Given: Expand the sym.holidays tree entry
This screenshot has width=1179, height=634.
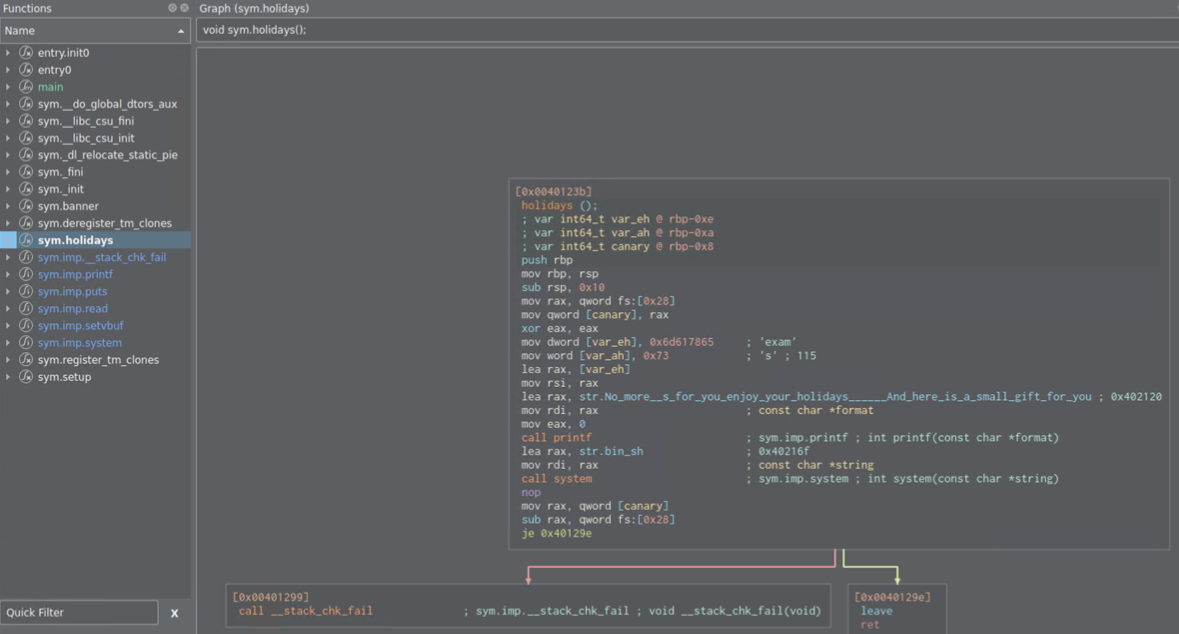Looking at the screenshot, I should point(8,240).
